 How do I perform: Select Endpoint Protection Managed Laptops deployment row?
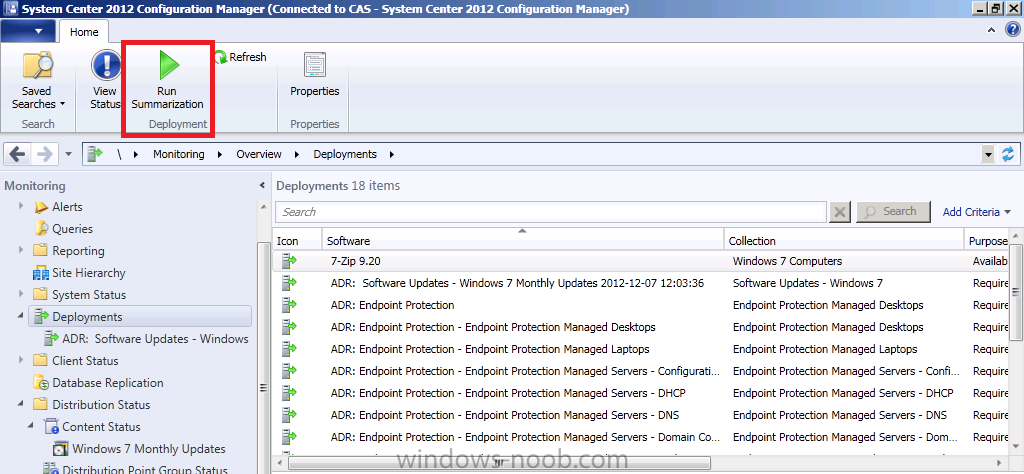coord(641,349)
